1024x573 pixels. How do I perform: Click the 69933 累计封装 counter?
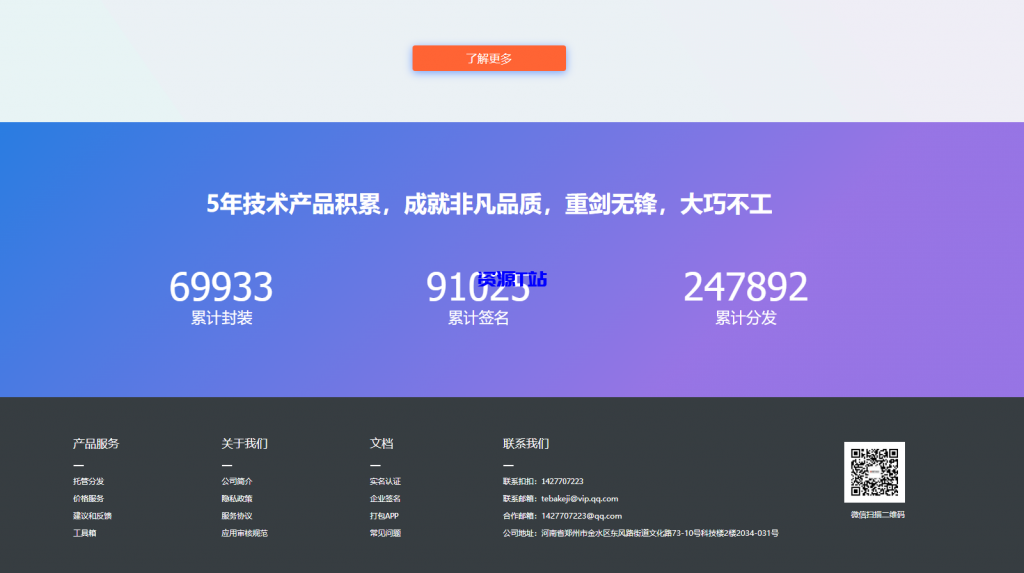click(x=221, y=297)
